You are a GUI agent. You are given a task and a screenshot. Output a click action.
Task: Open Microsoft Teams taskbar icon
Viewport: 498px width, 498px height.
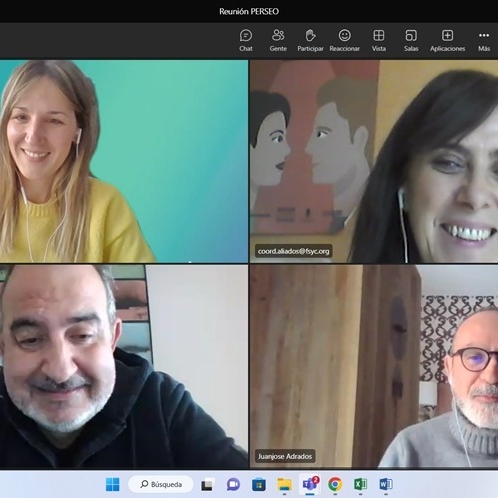pyautogui.click(x=310, y=484)
